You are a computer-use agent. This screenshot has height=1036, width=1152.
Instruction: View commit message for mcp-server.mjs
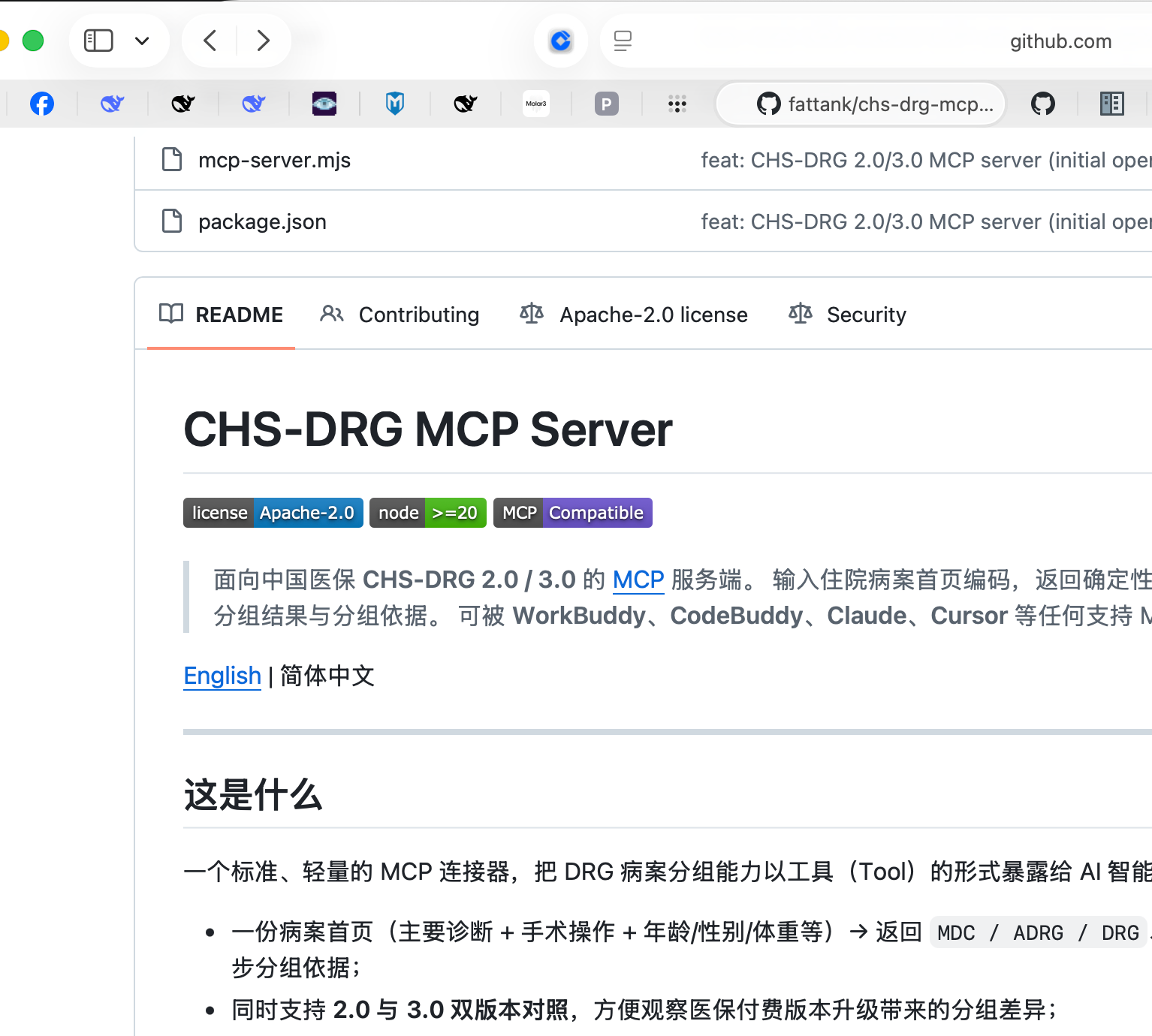point(926,160)
